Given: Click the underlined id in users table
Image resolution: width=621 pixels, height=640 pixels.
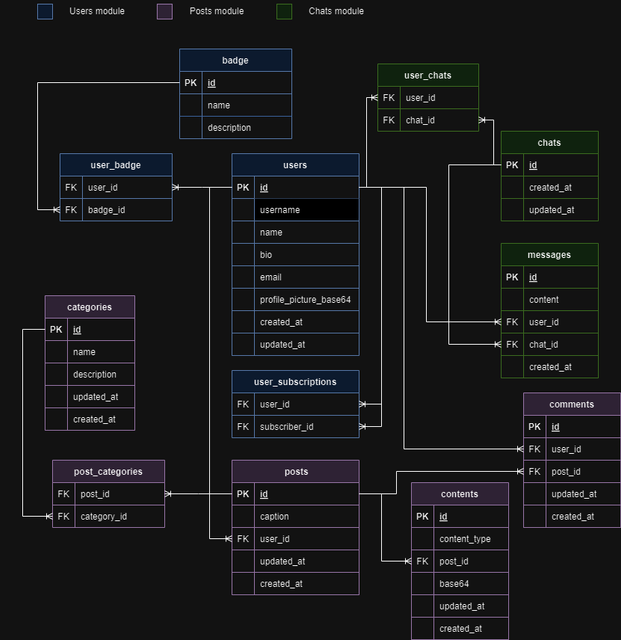Looking at the screenshot, I should (x=264, y=188).
